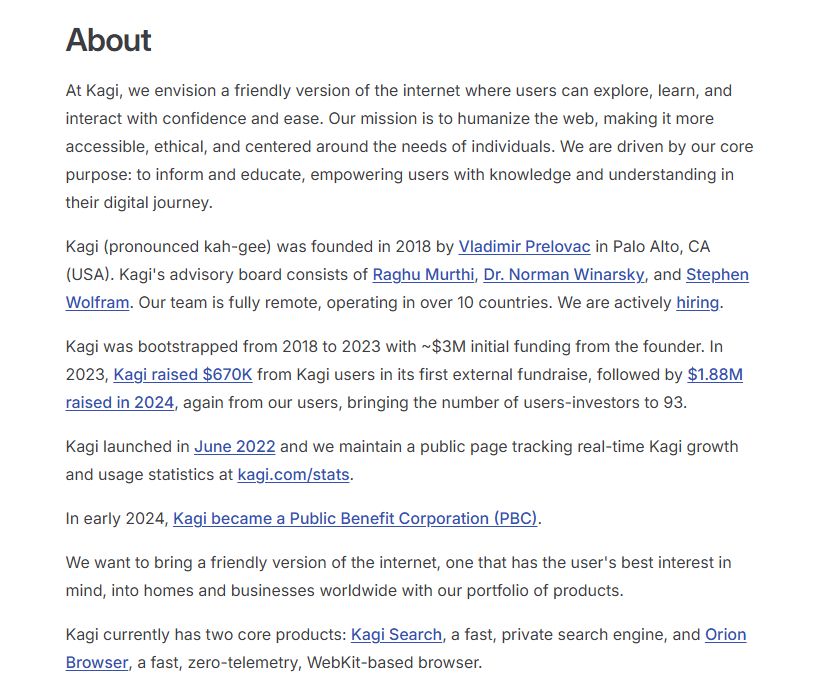Click the text "In early 2024,"
This screenshot has width=814, height=687.
[x=117, y=518]
